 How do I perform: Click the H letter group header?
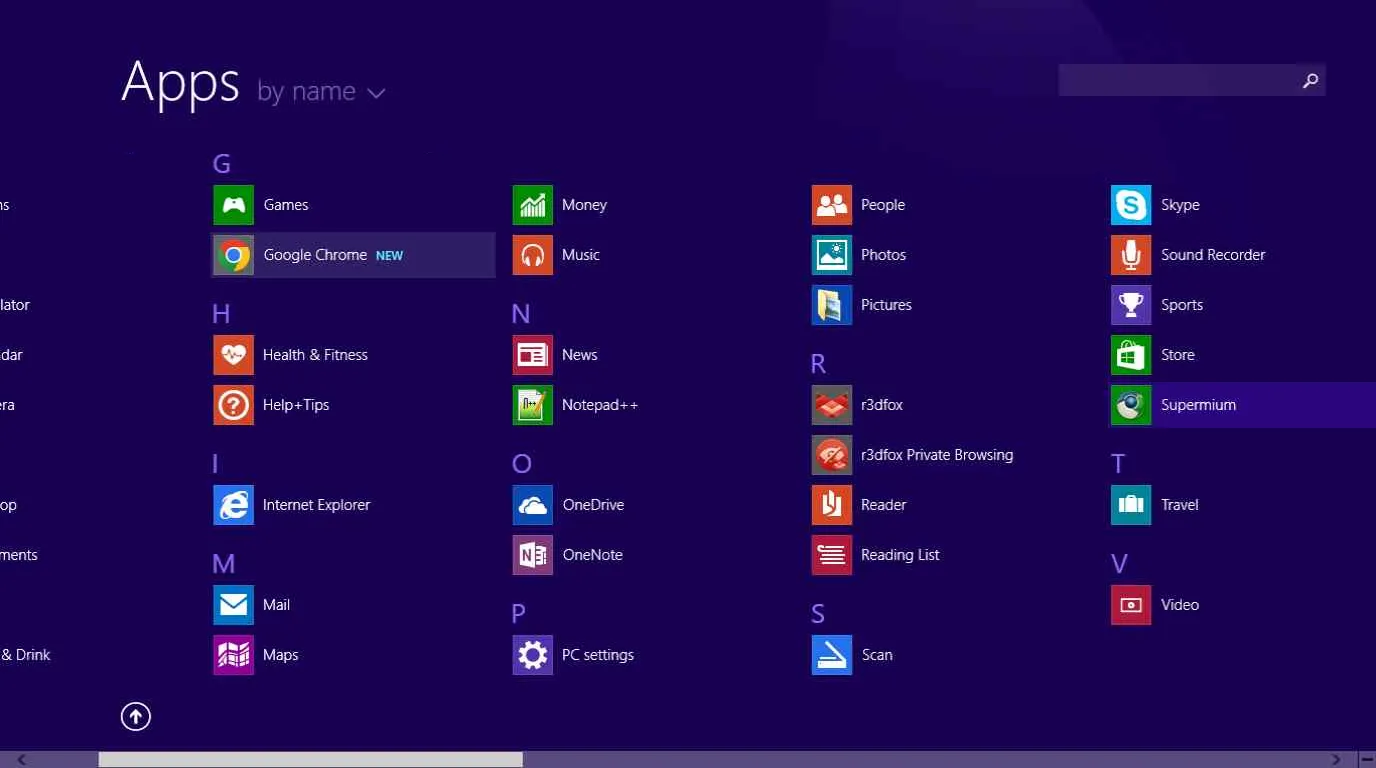[x=221, y=314]
